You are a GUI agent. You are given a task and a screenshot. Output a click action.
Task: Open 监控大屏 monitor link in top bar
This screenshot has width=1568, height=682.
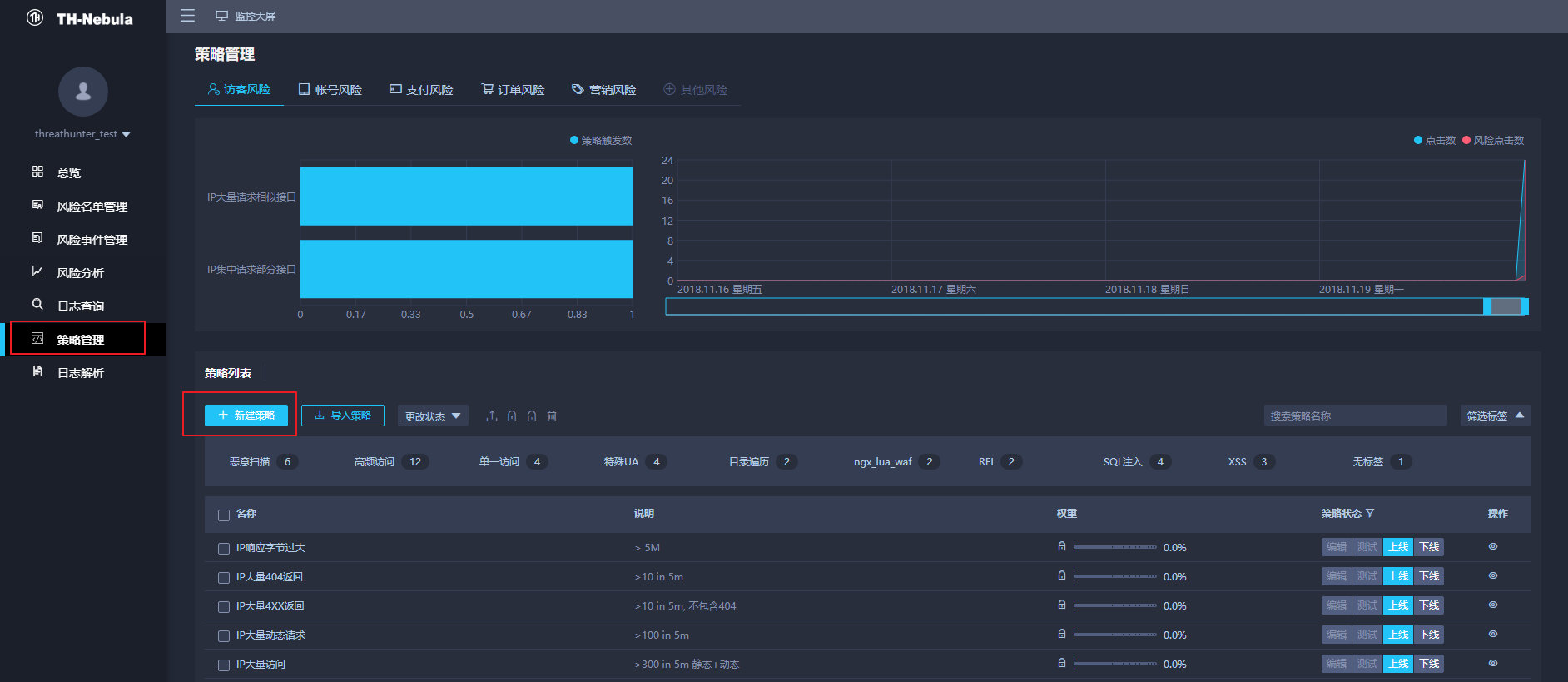(x=246, y=16)
